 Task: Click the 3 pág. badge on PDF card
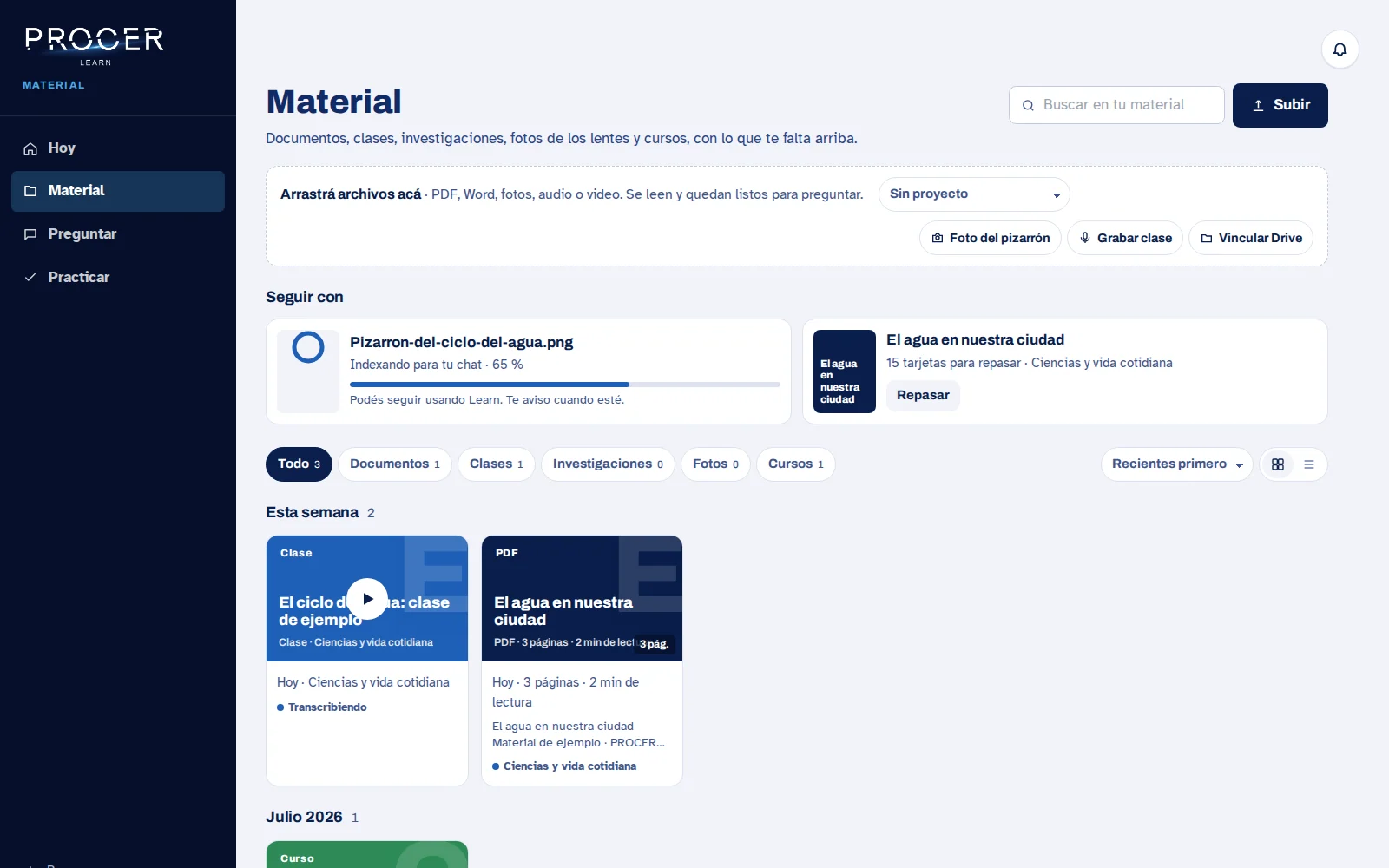pyautogui.click(x=655, y=644)
